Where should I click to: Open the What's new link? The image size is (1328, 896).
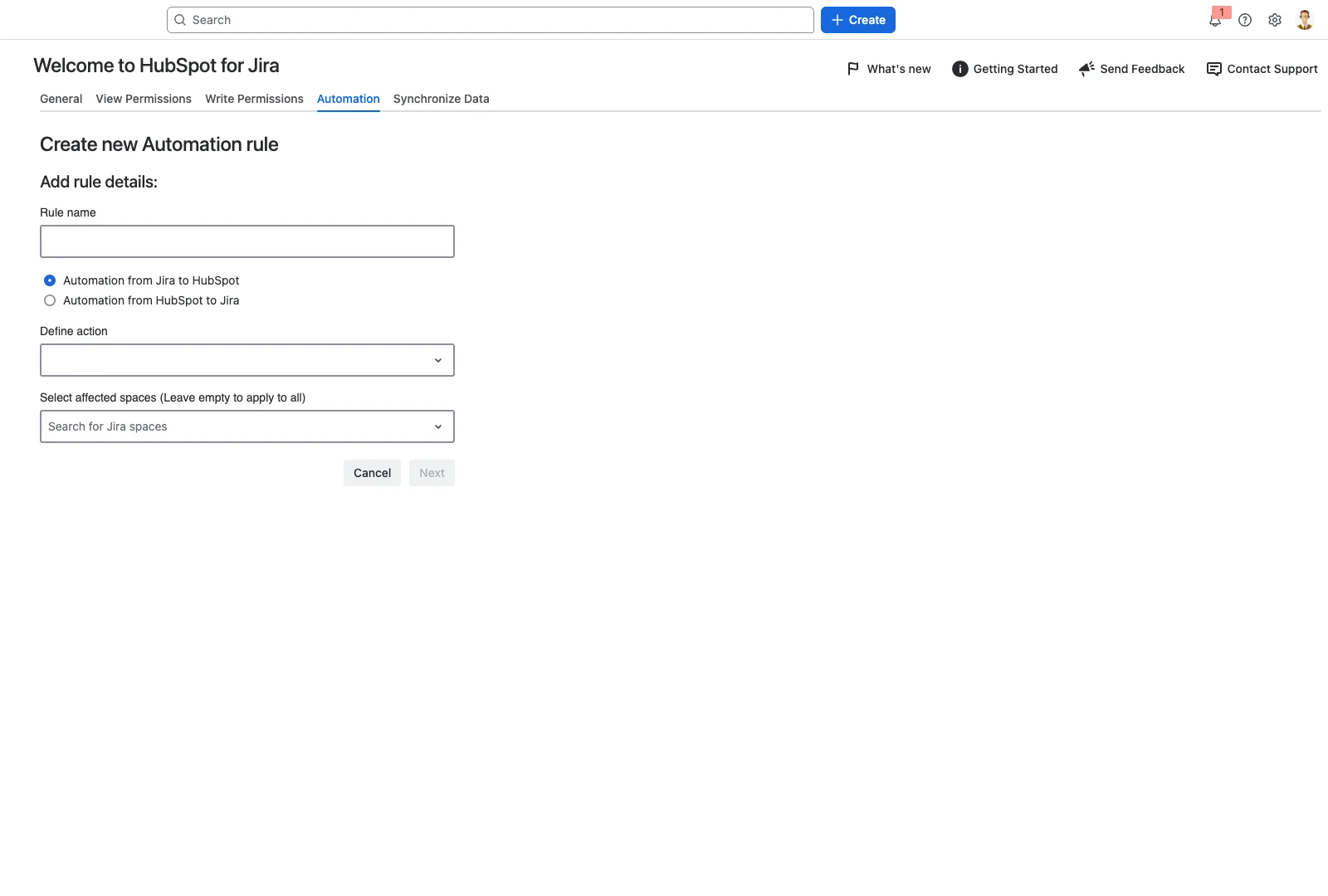tap(889, 69)
